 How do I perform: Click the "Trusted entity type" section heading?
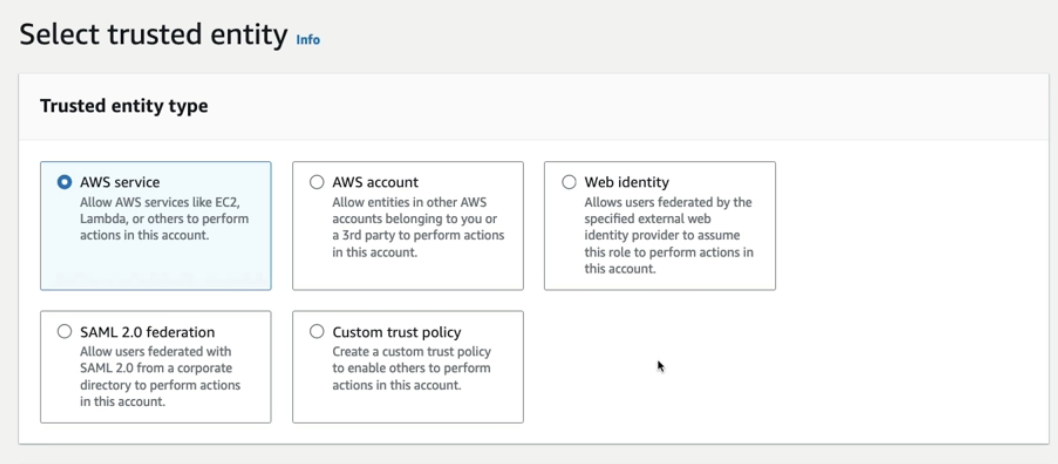(124, 106)
